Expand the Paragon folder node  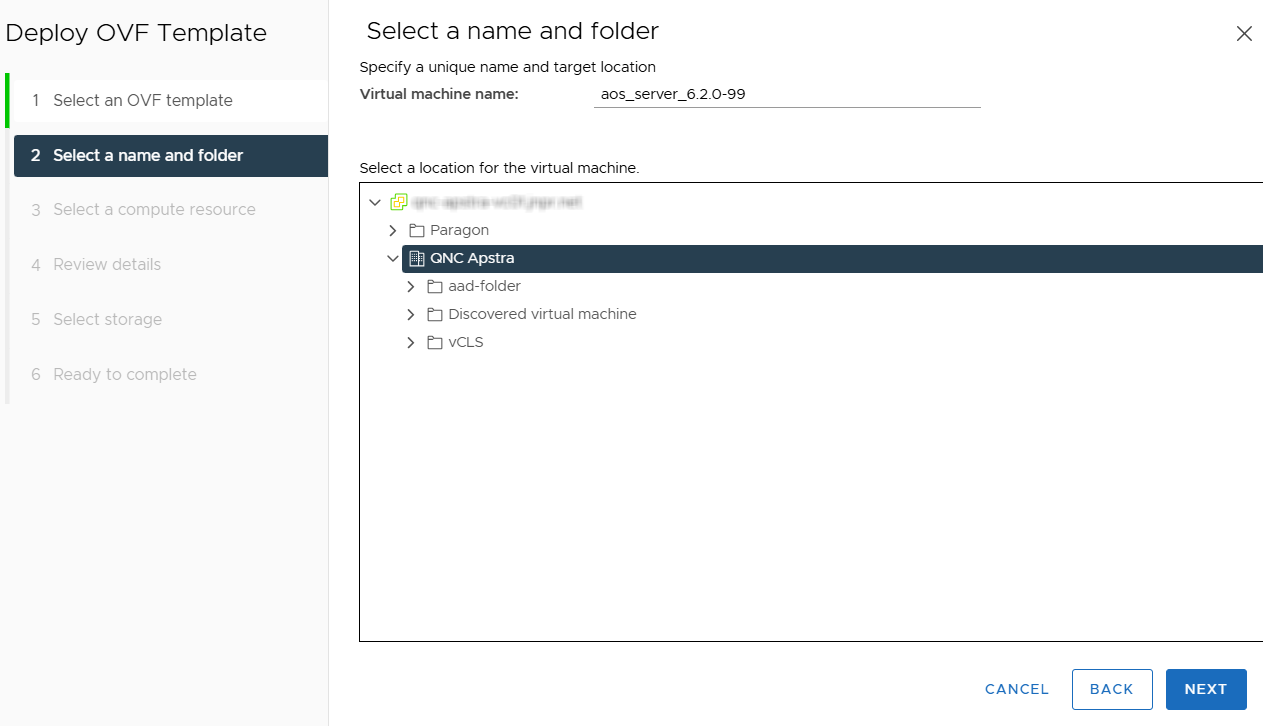click(392, 230)
